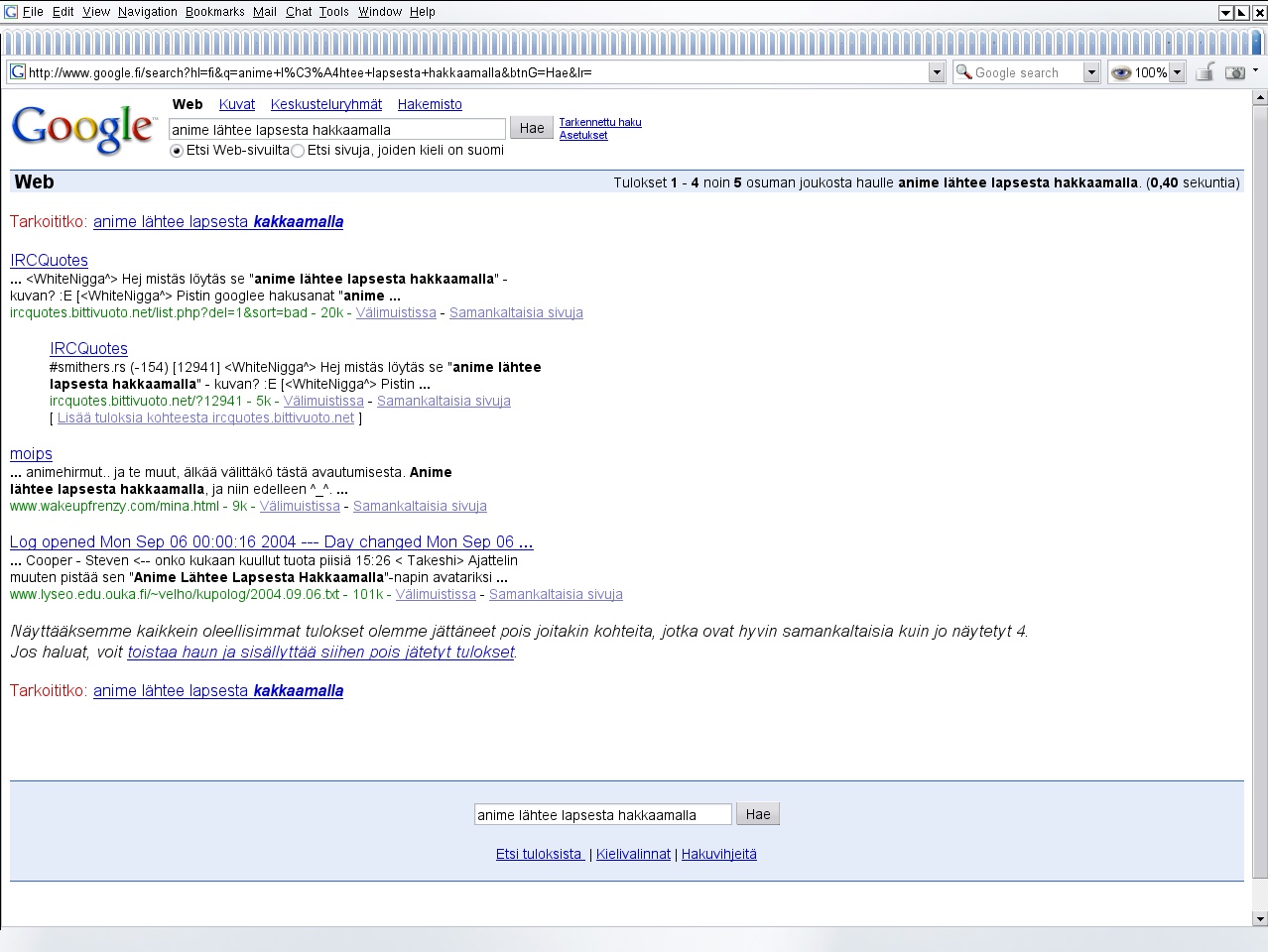The height and width of the screenshot is (952, 1268).
Task: Open the first IRCQuotes result
Action: [x=49, y=260]
